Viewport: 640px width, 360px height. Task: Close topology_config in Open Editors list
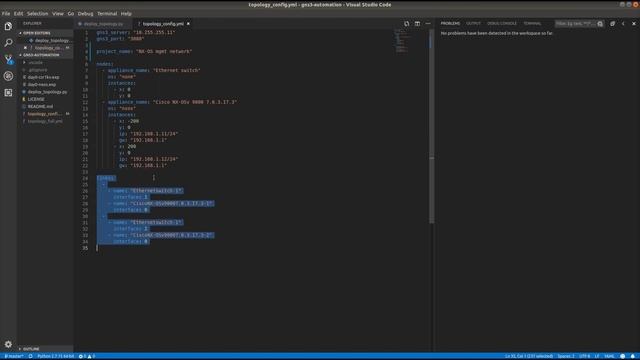pyautogui.click(x=25, y=48)
